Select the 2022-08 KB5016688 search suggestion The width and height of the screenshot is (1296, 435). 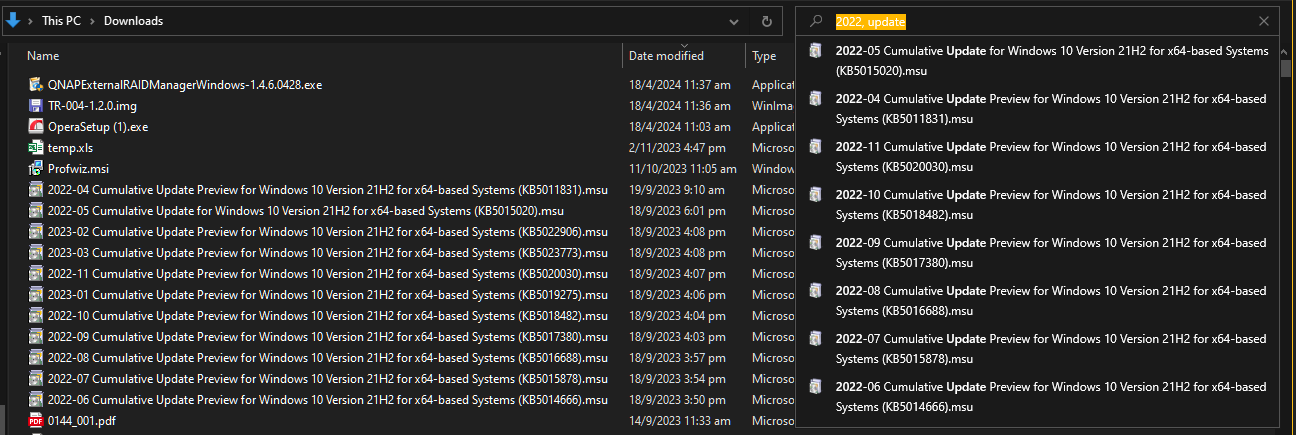tap(1037, 301)
